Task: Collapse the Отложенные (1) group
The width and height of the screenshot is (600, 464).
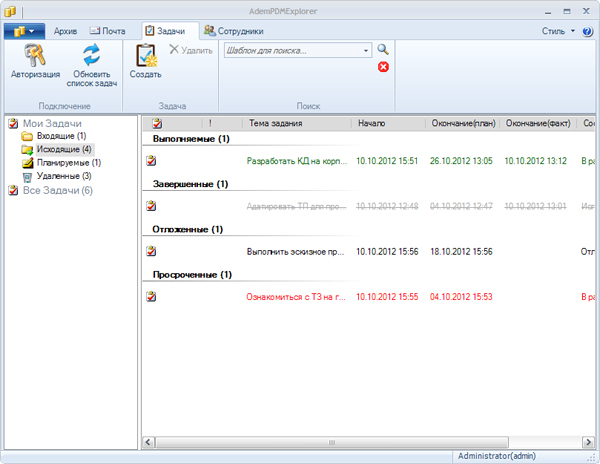Action: (x=188, y=229)
